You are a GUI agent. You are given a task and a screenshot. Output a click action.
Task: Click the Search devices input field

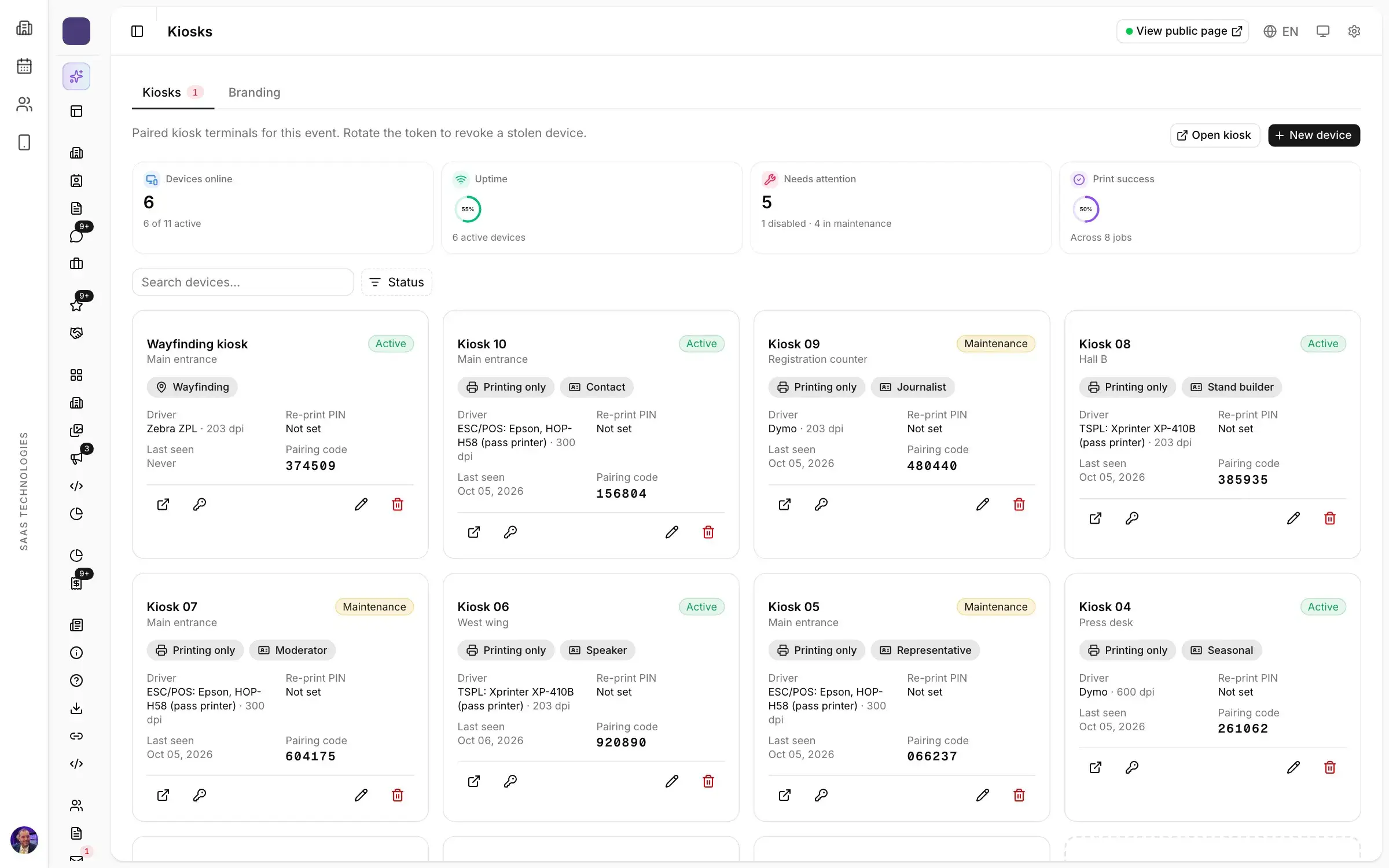pyautogui.click(x=243, y=282)
